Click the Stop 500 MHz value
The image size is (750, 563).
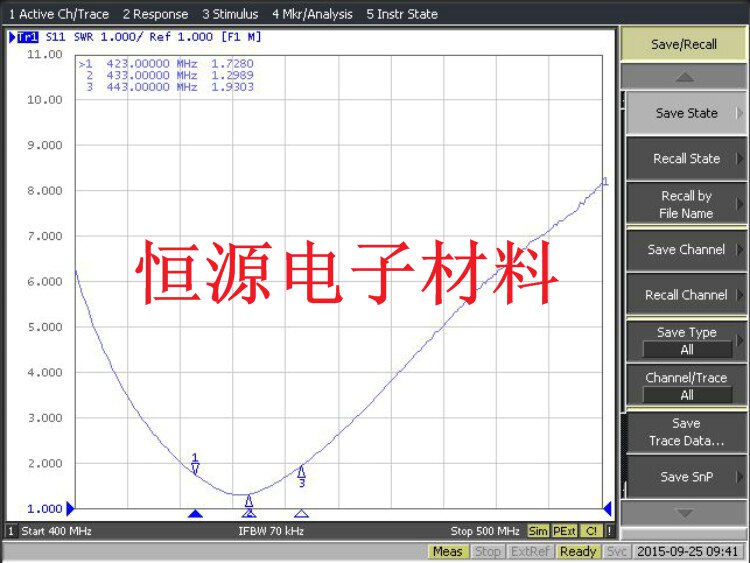pyautogui.click(x=485, y=531)
